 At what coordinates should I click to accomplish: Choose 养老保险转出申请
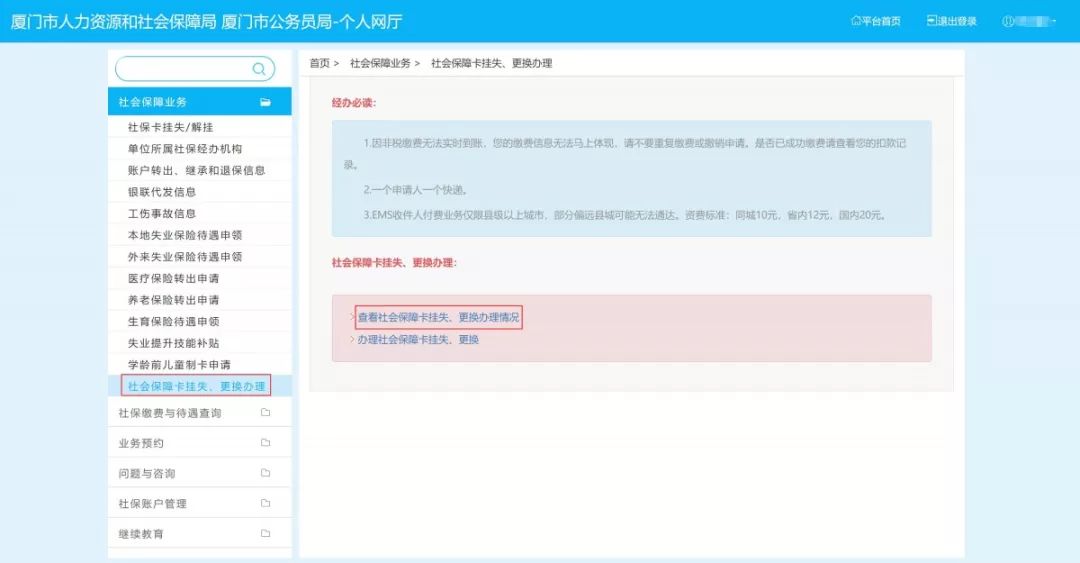[174, 300]
